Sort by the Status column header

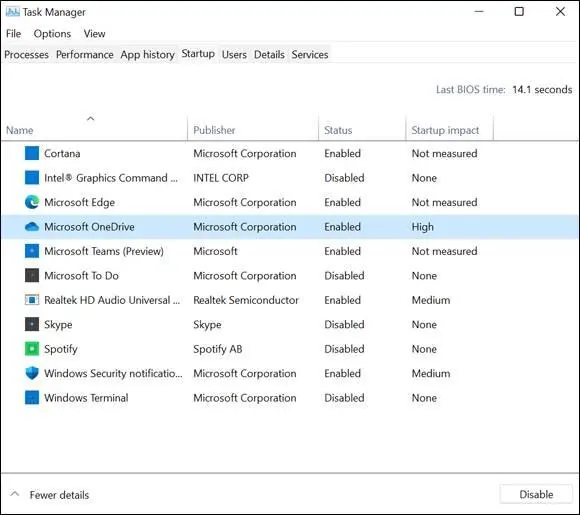(338, 130)
